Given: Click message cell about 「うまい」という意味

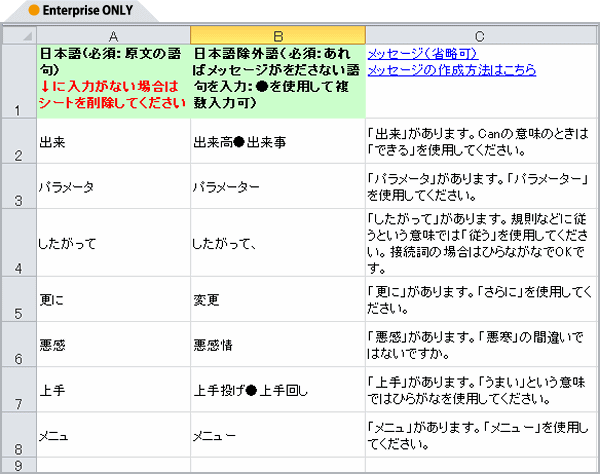Looking at the screenshot, I should [481, 389].
